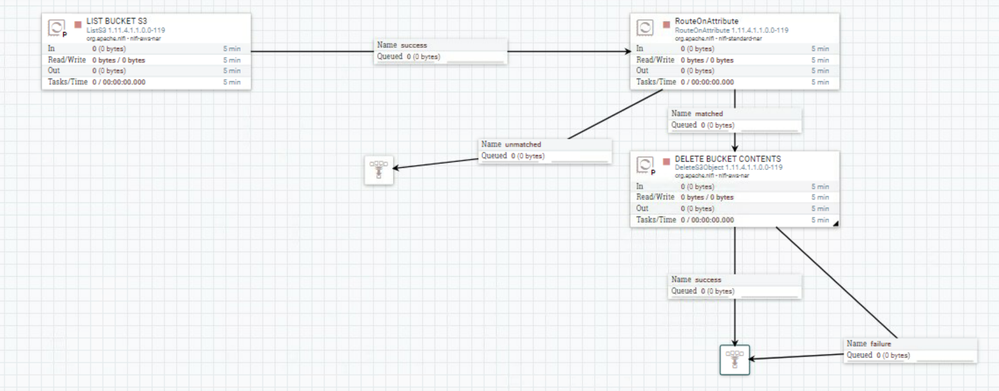Click the Out row of RouteOnAttribute
The height and width of the screenshot is (391, 999).
tap(735, 71)
